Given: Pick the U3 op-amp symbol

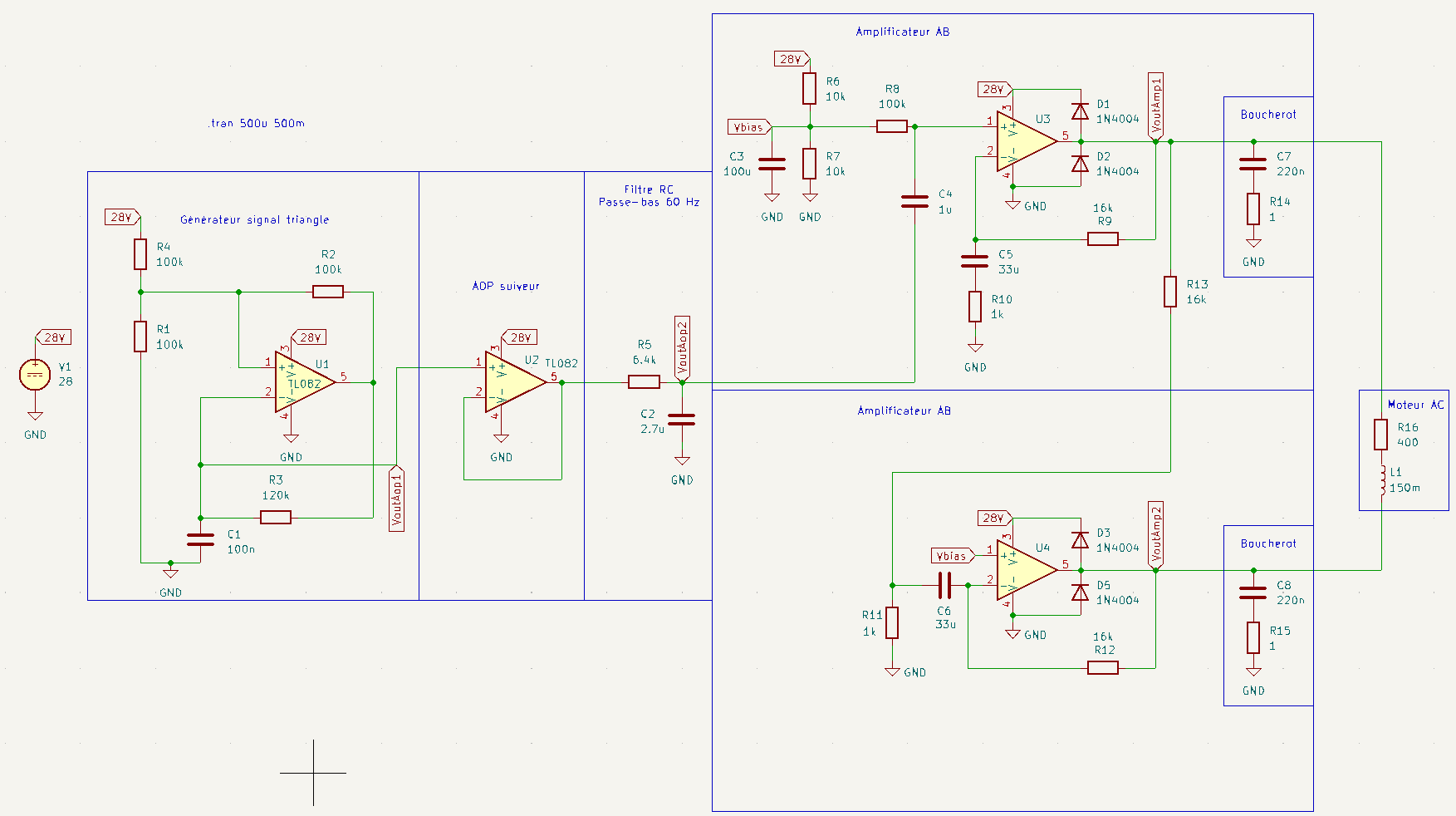Looking at the screenshot, I should [x=1027, y=141].
